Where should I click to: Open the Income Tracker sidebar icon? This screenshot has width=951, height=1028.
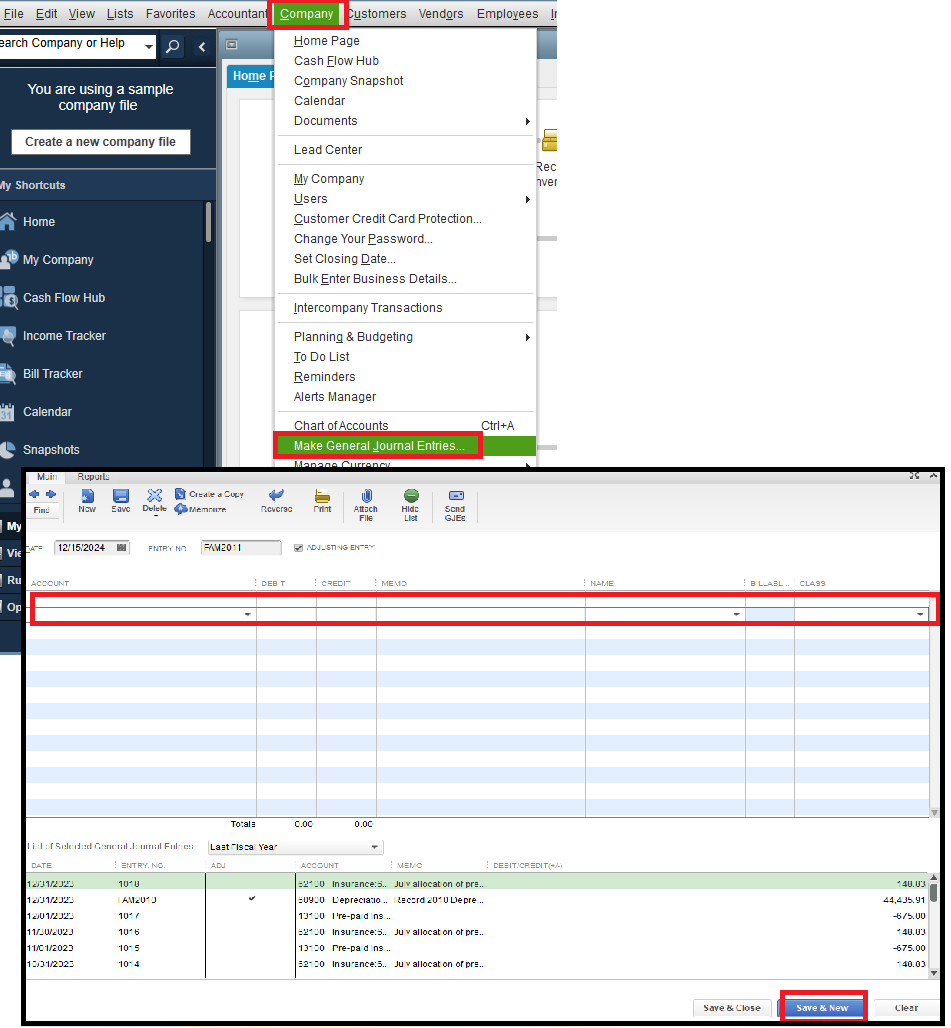(8, 336)
